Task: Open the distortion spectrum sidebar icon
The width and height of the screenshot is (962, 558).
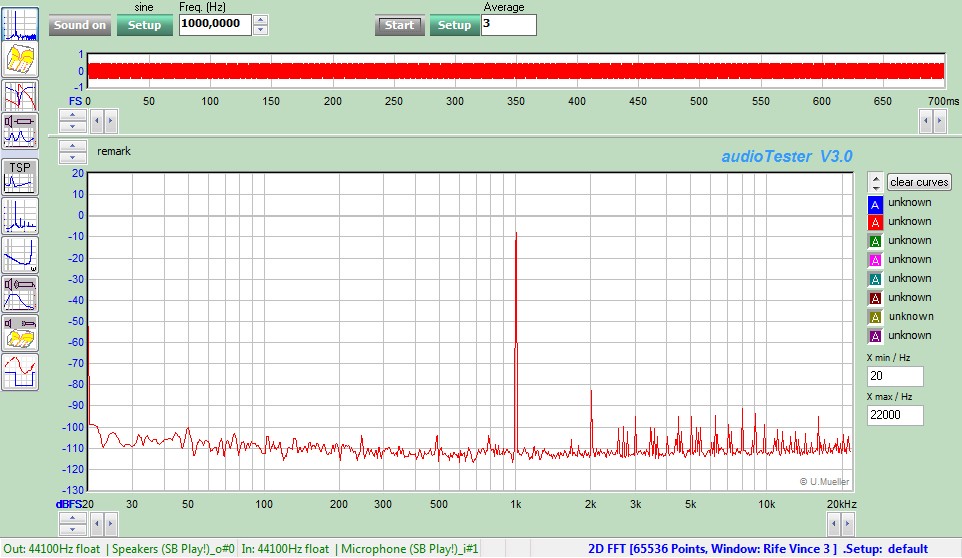Action: [20, 216]
